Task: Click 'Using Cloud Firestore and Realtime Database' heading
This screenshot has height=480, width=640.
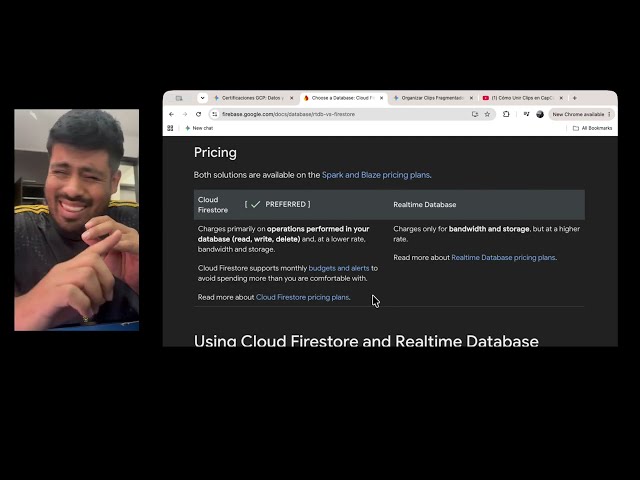Action: (366, 341)
